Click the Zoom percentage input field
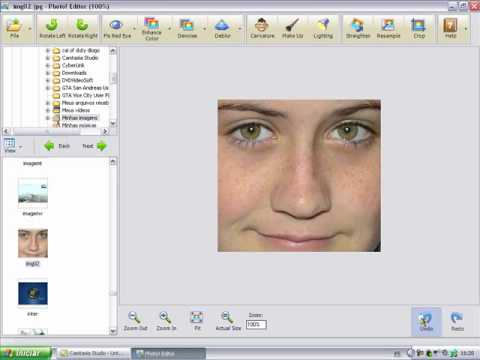480x360 pixels. 256,324
